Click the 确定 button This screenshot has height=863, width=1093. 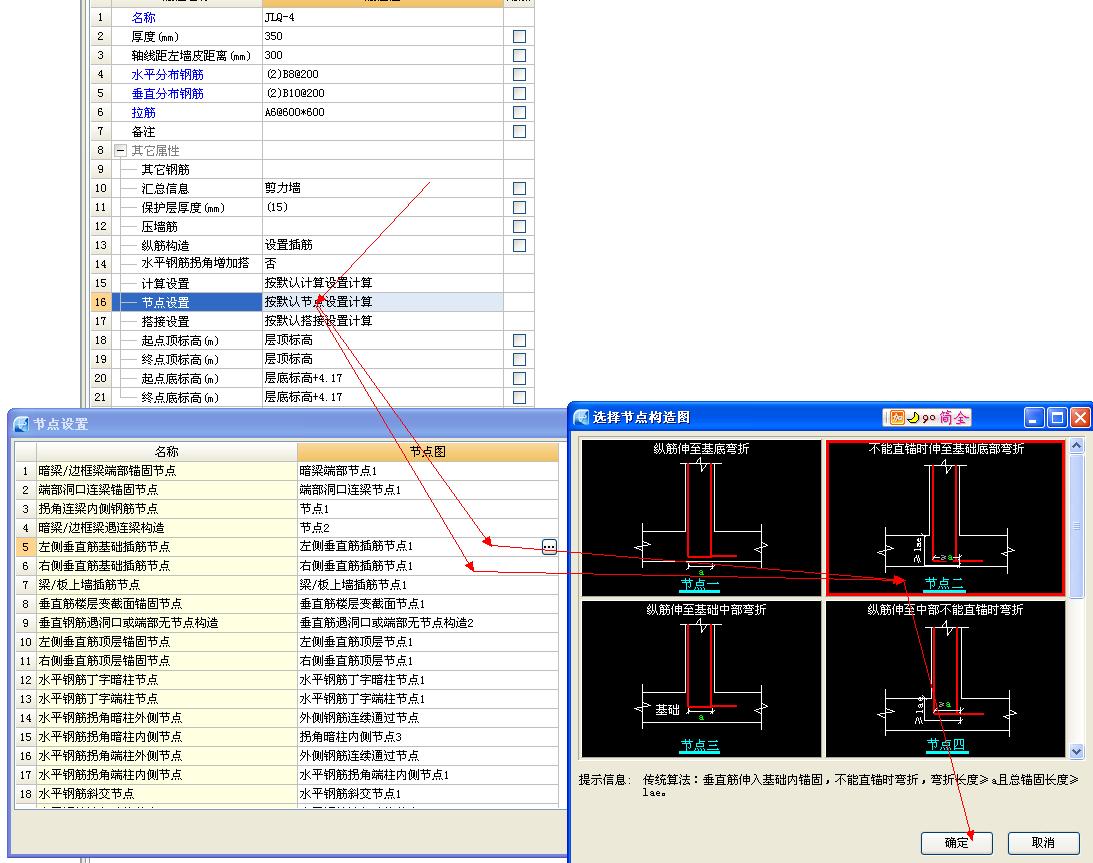coord(956,843)
